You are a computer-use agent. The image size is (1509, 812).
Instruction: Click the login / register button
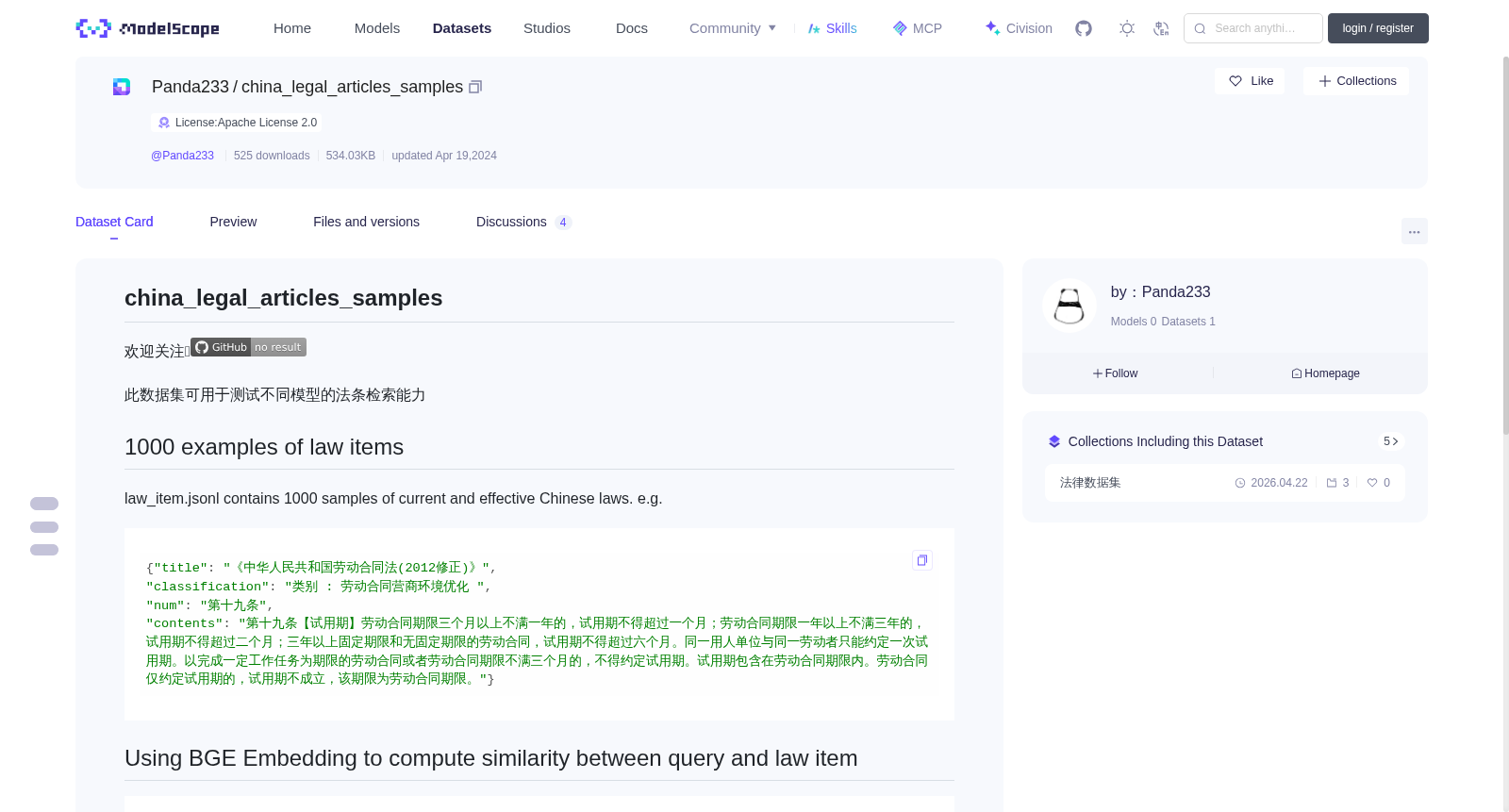[1378, 28]
